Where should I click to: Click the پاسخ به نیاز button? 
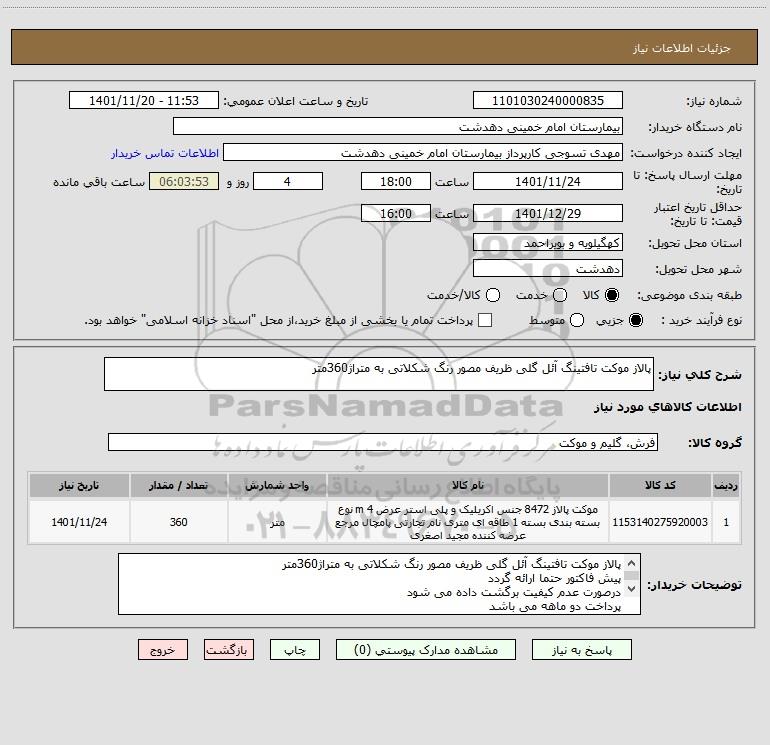(x=581, y=650)
